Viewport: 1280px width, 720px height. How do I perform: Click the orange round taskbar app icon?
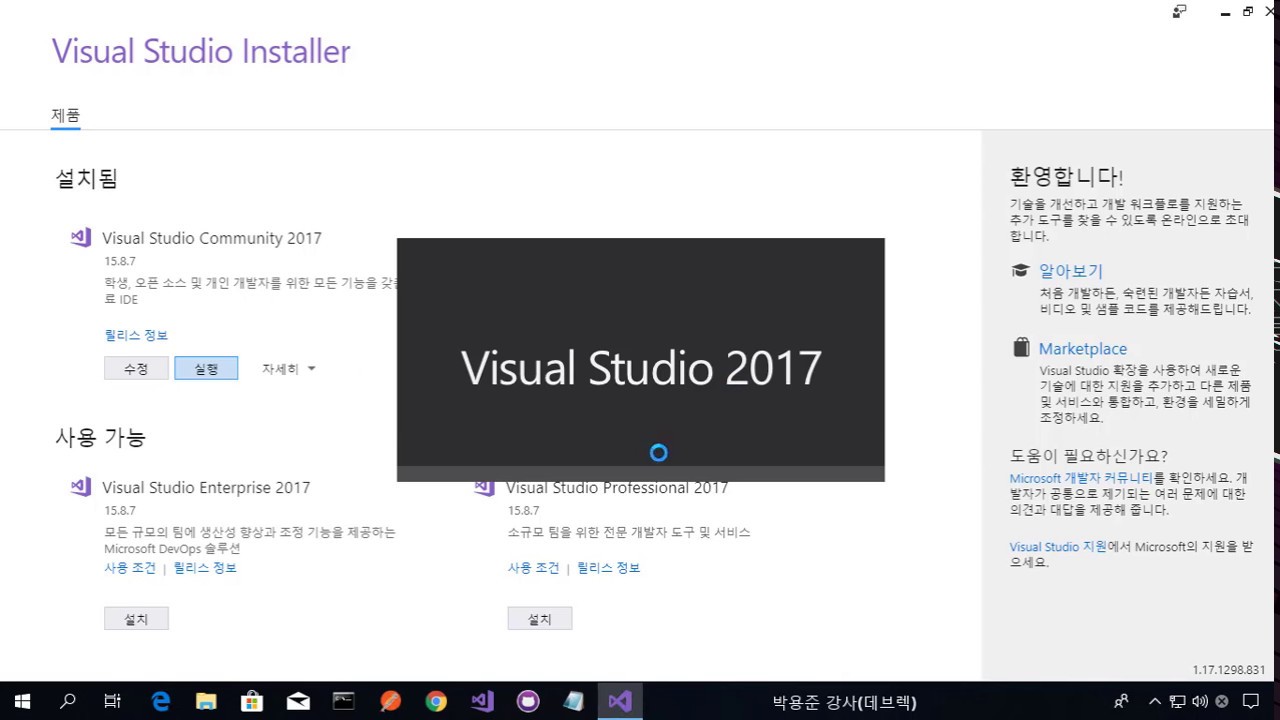(x=390, y=701)
